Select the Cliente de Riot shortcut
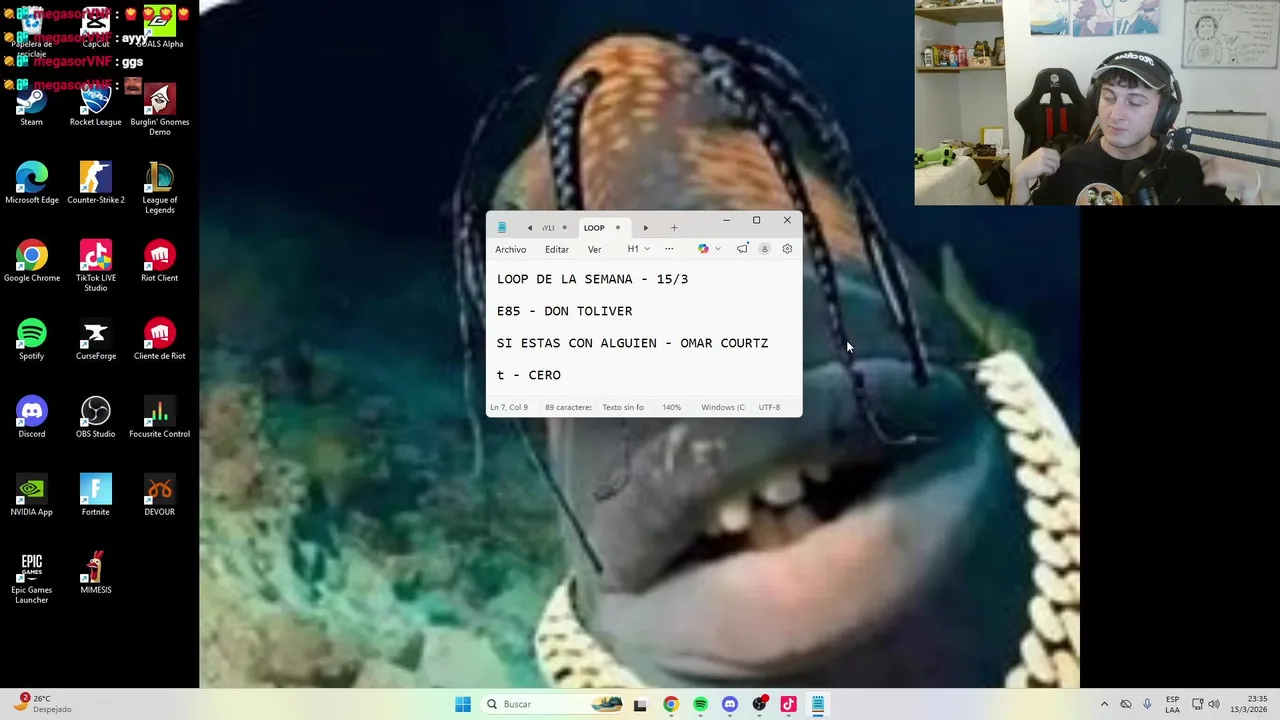The width and height of the screenshot is (1280, 720). pos(159,339)
